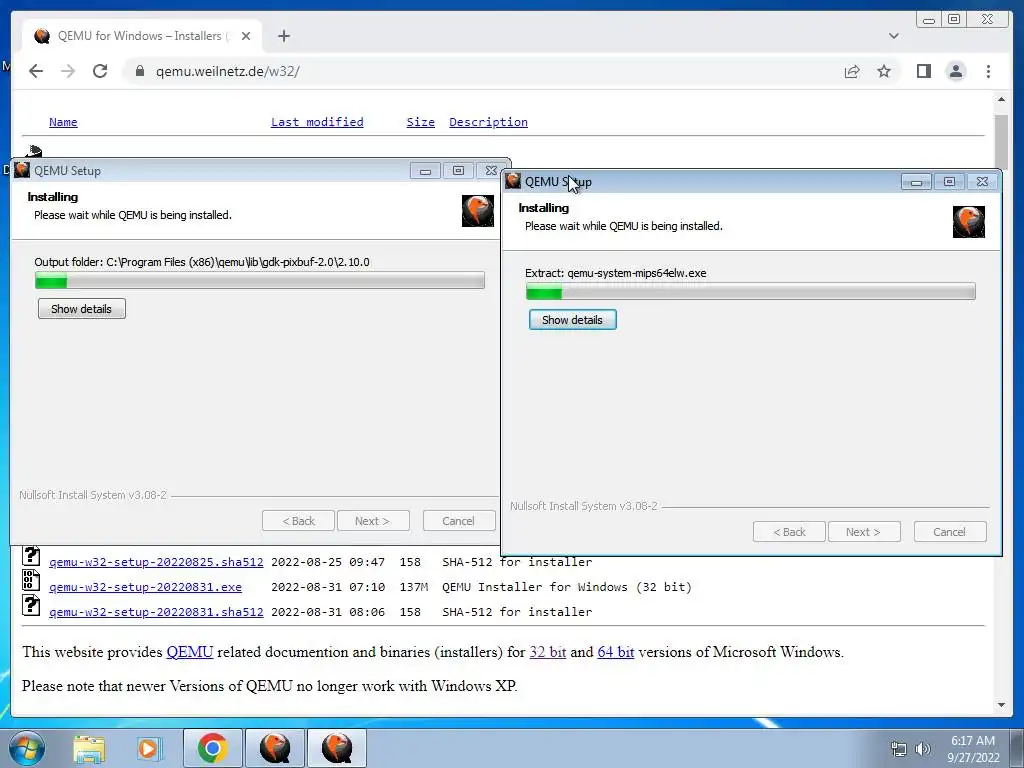Follow the QEMU link in the paragraph
The height and width of the screenshot is (768, 1024).
click(189, 652)
